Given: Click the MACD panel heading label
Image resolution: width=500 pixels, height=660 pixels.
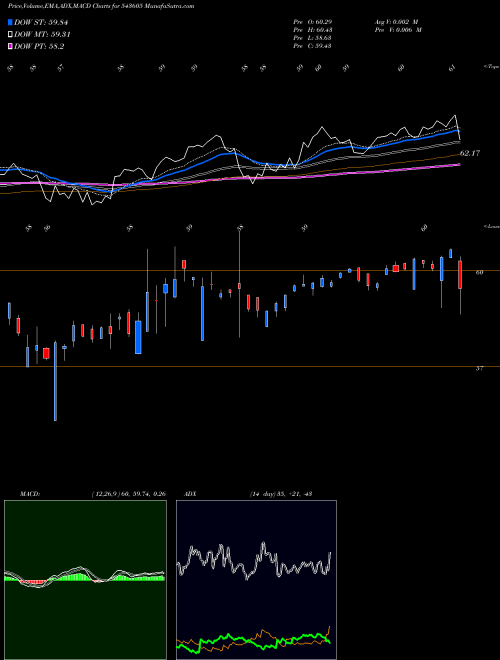Looking at the screenshot, I should point(29,494).
